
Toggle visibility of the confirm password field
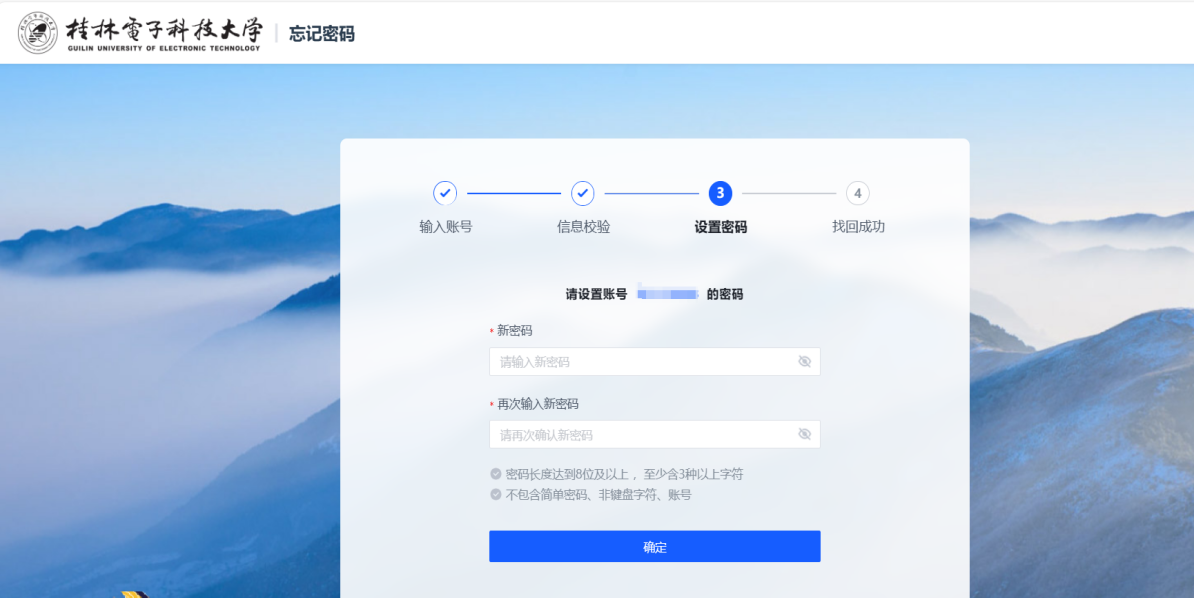coord(804,434)
